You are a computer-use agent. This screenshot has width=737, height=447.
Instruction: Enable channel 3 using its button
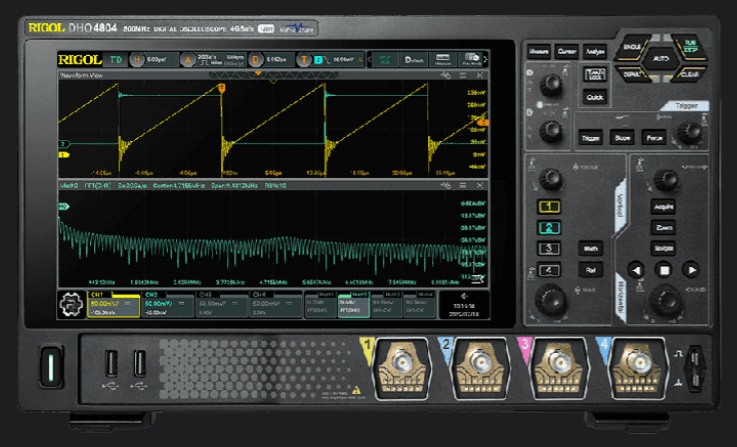(x=549, y=249)
